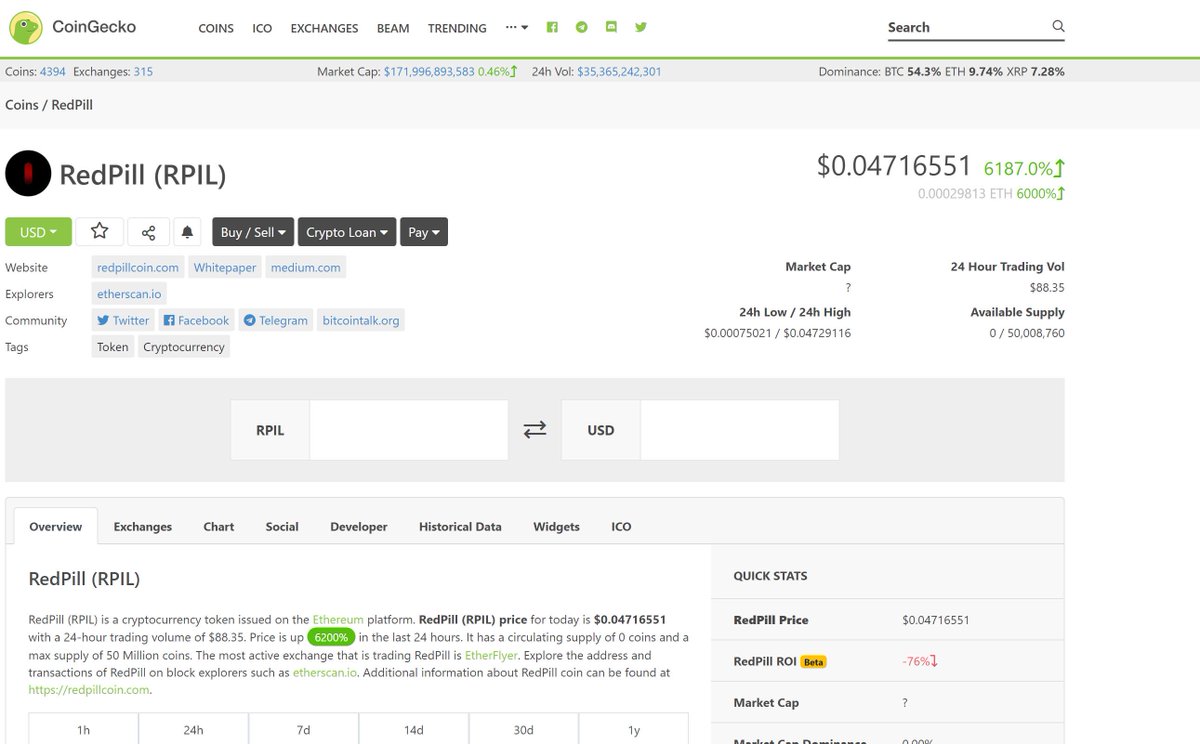Click the Beta badge beside RedPill ROI

point(813,662)
